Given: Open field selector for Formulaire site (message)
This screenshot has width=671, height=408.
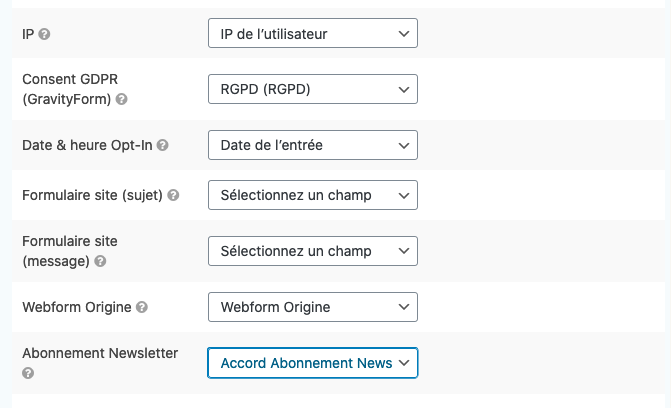Looking at the screenshot, I should 313,251.
